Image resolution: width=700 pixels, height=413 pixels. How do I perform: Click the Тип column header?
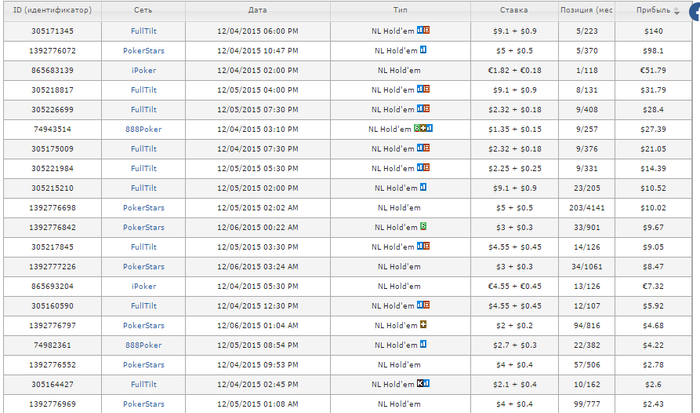(401, 10)
